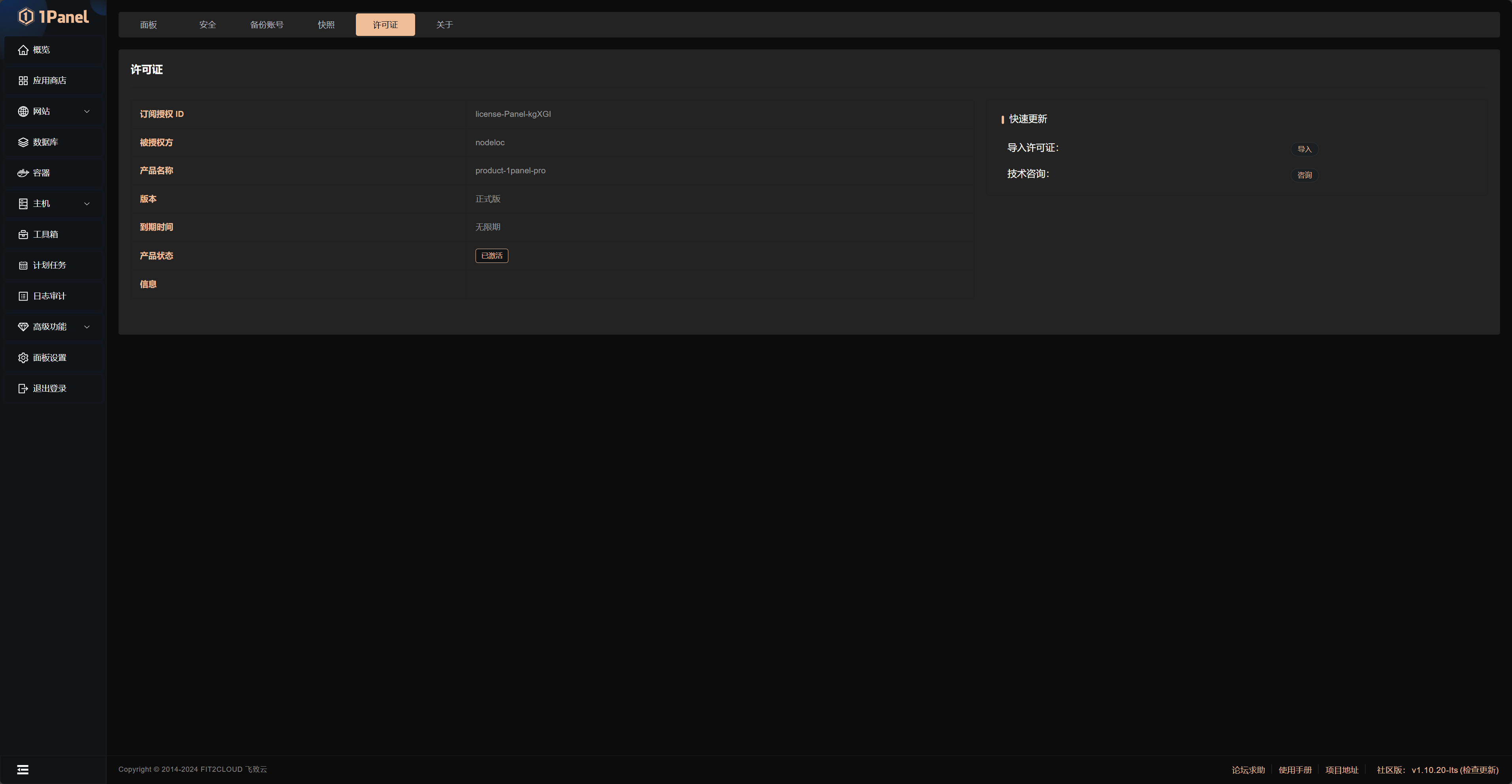Click the home icon beside 概览
Viewport: 1512px width, 784px height.
[x=23, y=50]
